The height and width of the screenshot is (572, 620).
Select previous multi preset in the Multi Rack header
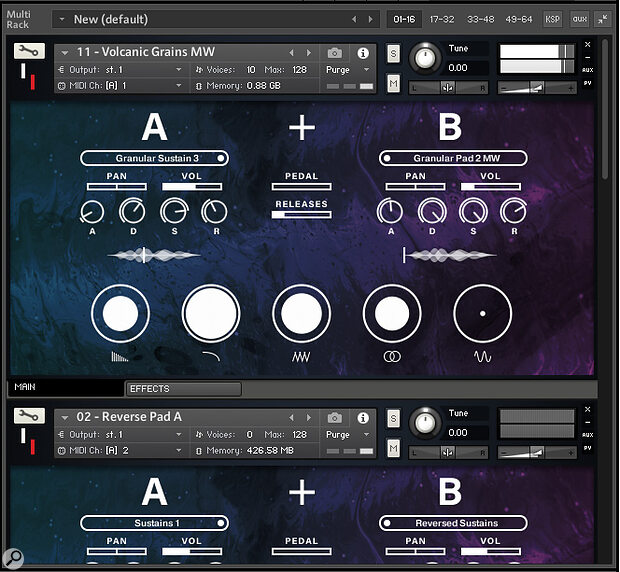tap(354, 19)
